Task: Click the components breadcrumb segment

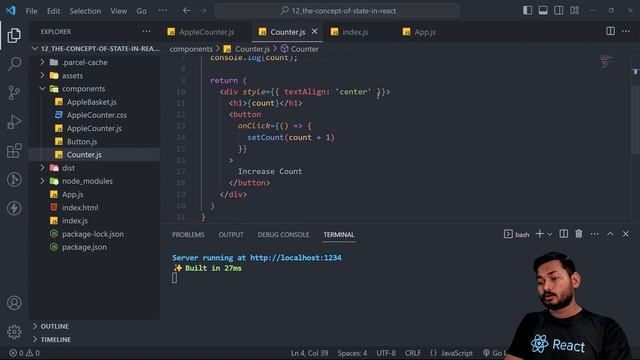Action: click(x=191, y=49)
